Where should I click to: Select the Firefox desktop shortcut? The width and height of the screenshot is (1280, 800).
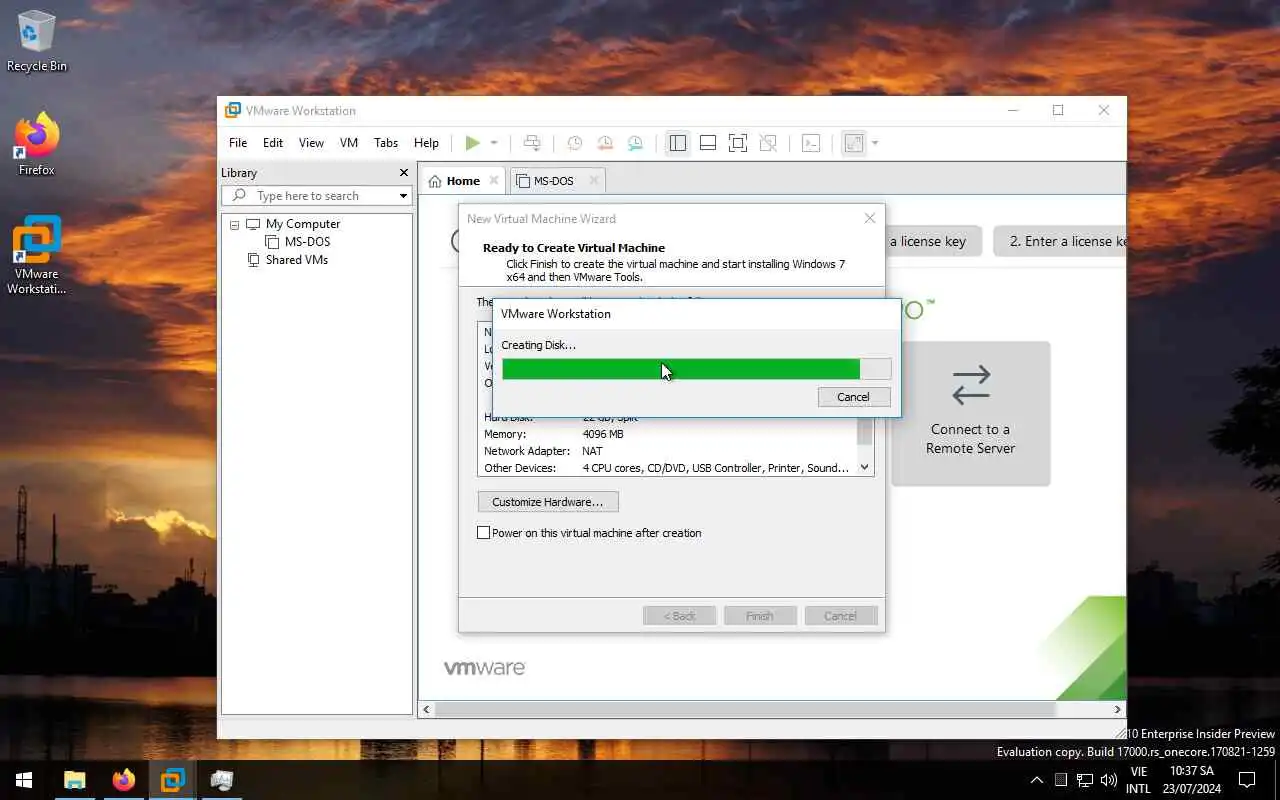tap(37, 145)
